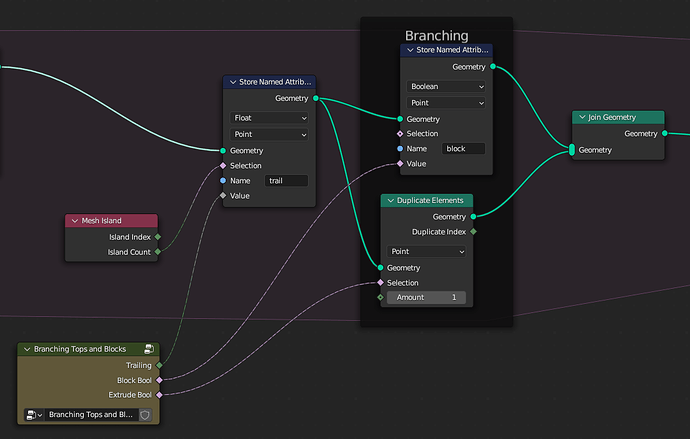Screen dimensions: 690x439
Task: Click the Extrude Bool output socket
Action: point(159,395)
